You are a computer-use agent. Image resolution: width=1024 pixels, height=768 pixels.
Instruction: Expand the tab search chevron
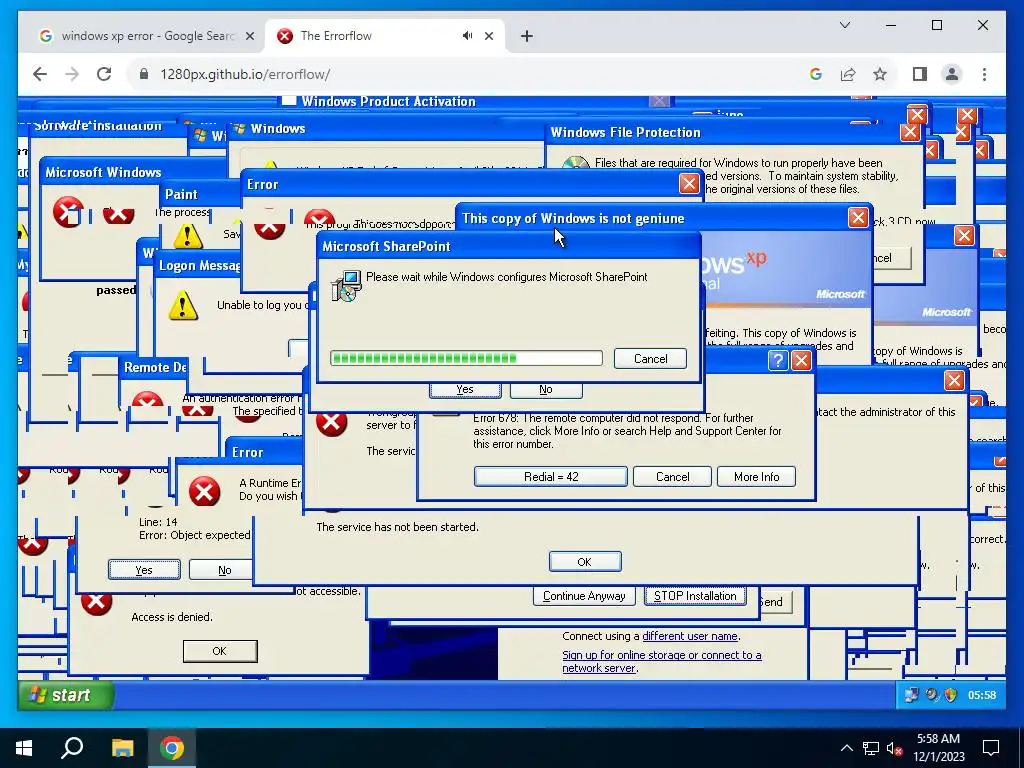point(844,25)
